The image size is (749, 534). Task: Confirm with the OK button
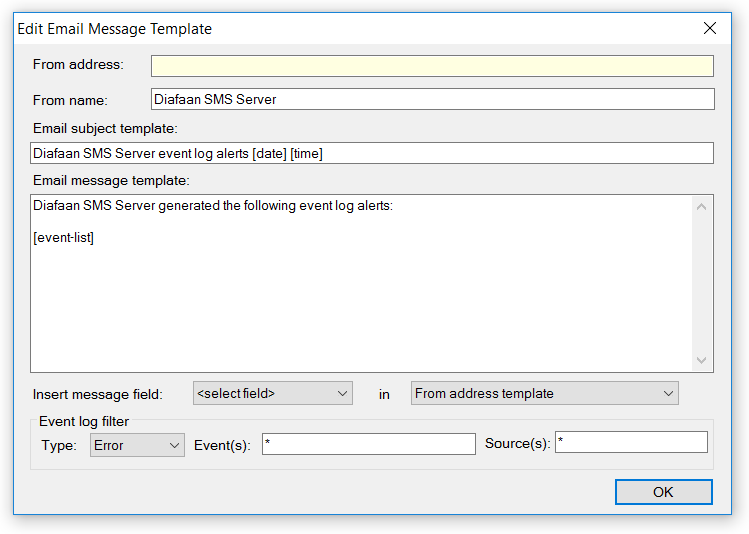(663, 492)
